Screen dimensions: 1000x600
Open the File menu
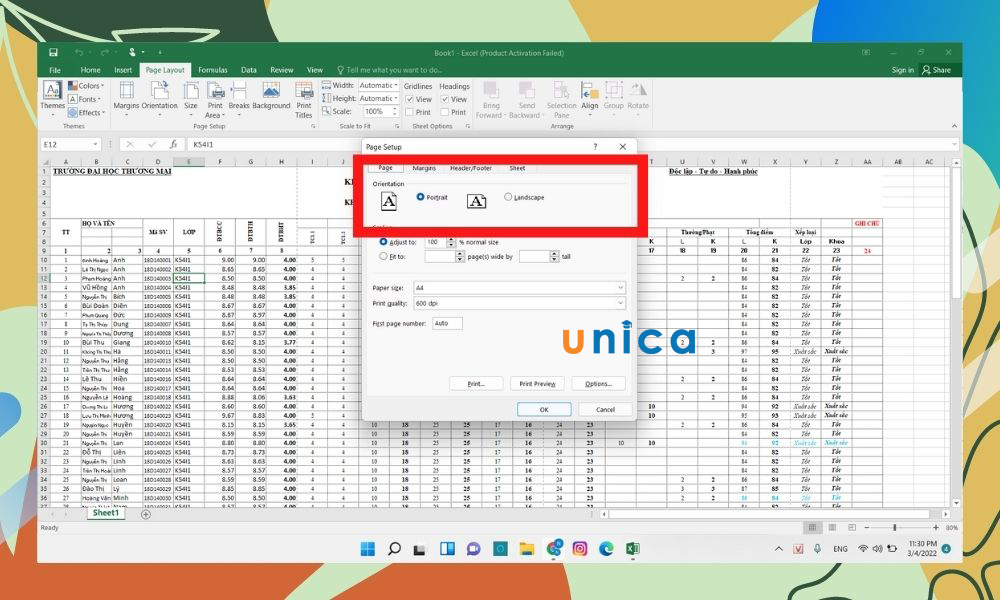click(55, 70)
